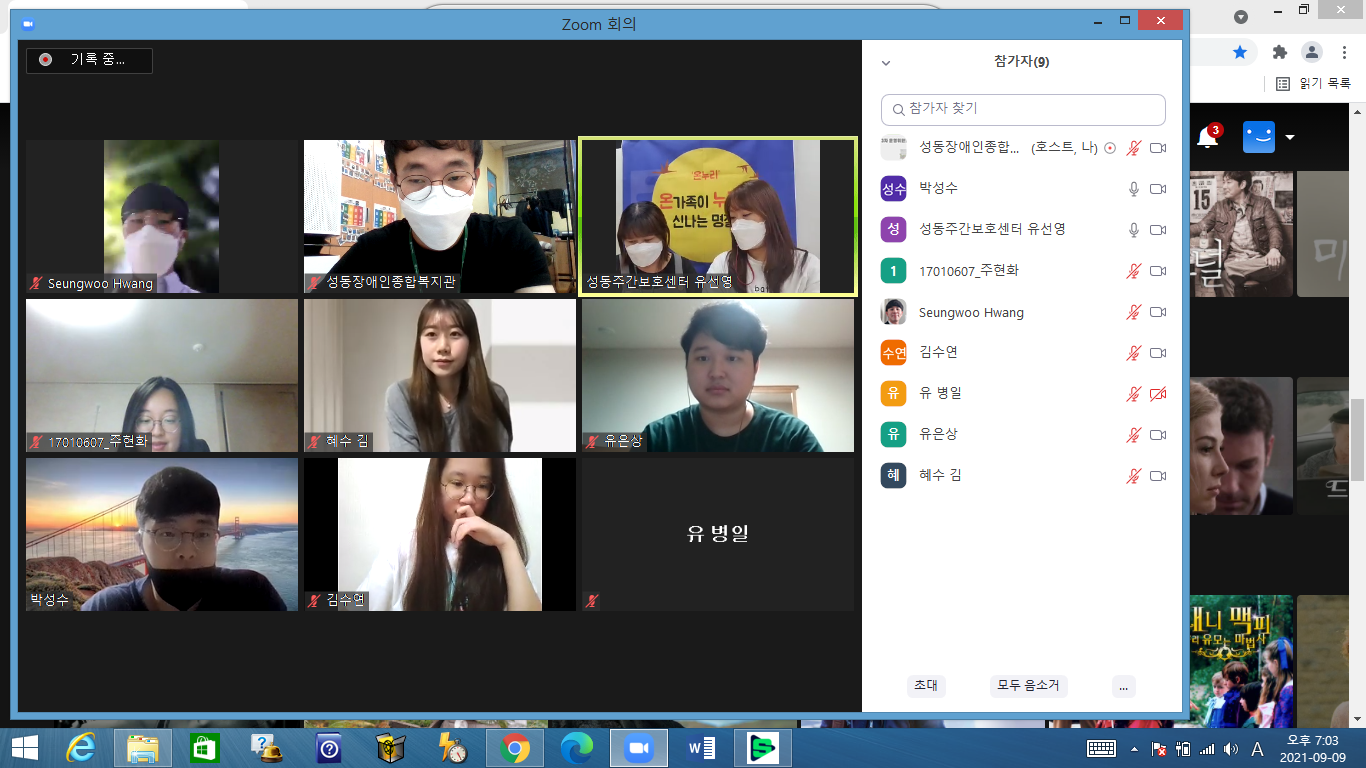
Task: Select 17010607_주현화 in participants list
Action: pyautogui.click(x=1023, y=271)
